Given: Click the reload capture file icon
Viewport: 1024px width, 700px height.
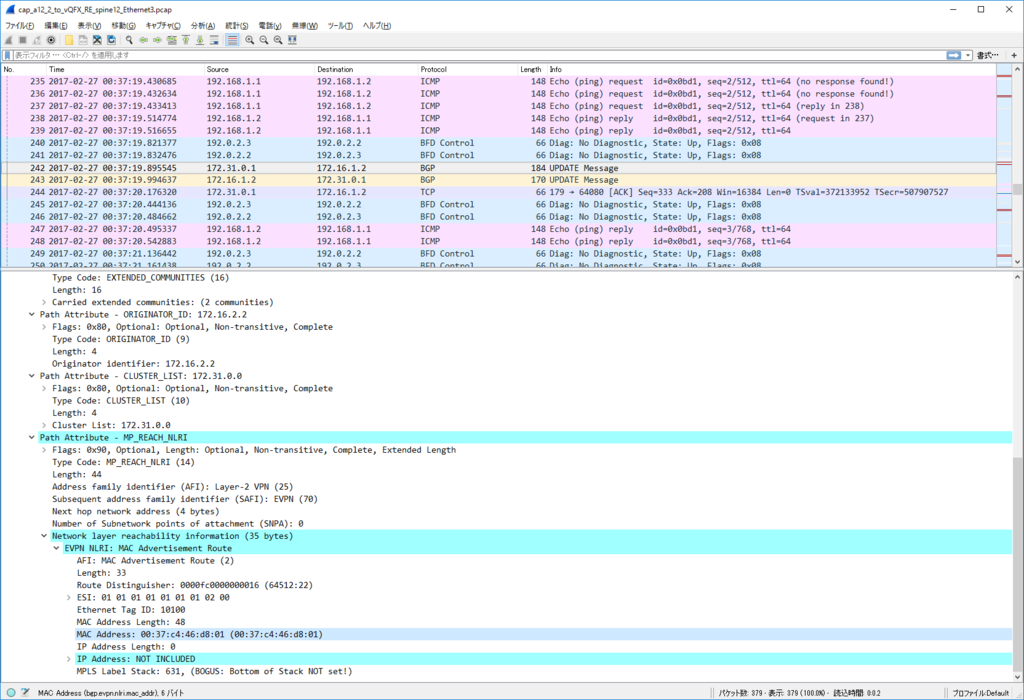Looking at the screenshot, I should [112, 40].
